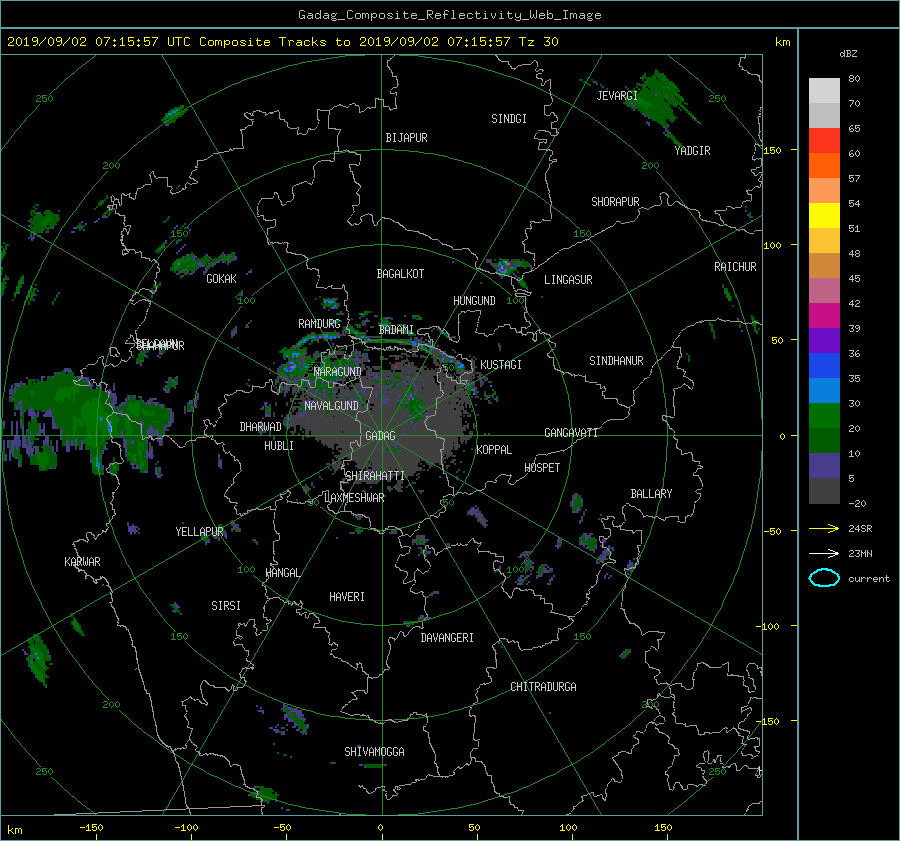The width and height of the screenshot is (900, 841).
Task: Click the HAVERI city label
Action: [x=347, y=597]
